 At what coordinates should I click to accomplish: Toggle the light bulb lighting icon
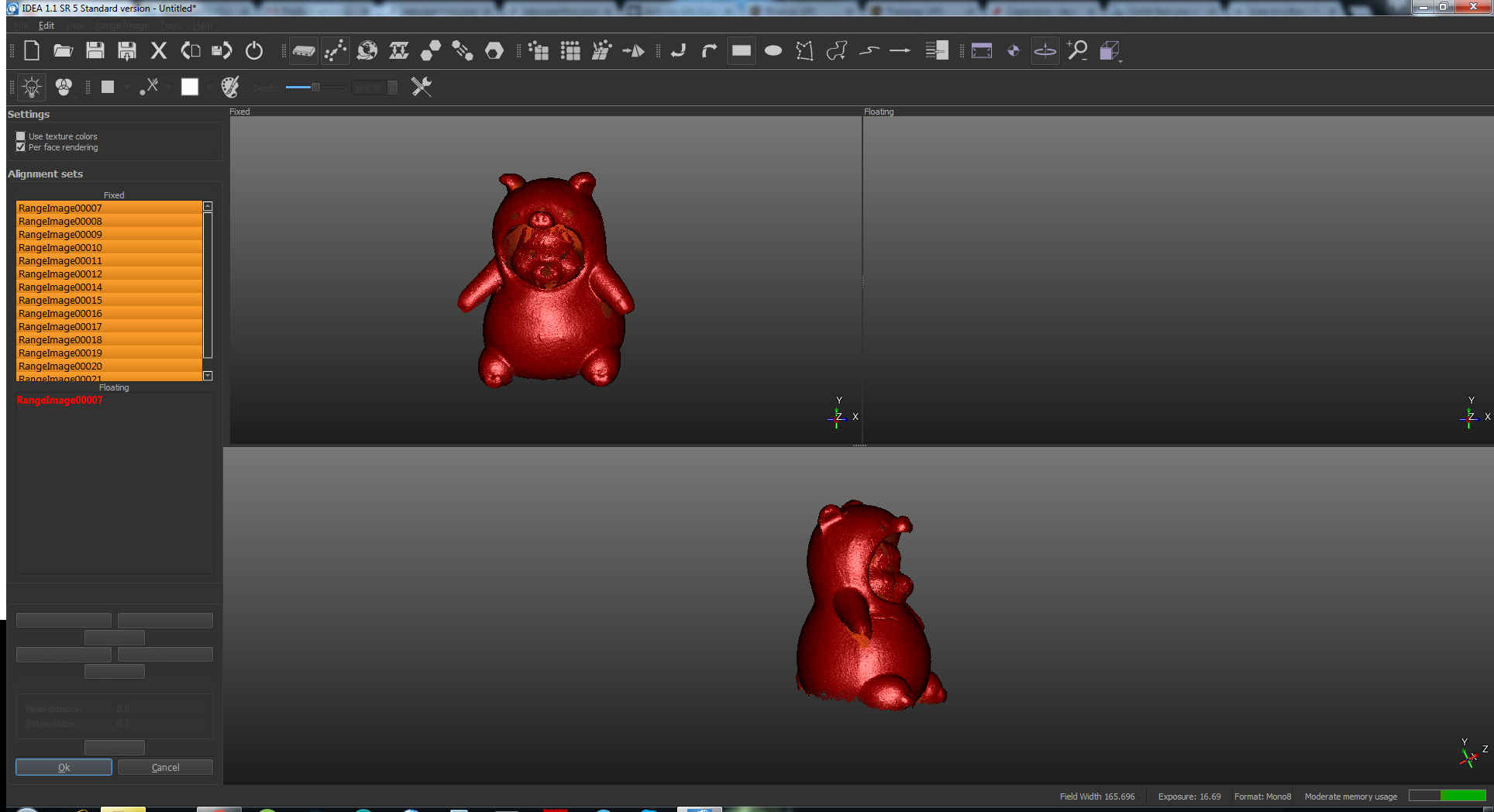click(x=32, y=87)
